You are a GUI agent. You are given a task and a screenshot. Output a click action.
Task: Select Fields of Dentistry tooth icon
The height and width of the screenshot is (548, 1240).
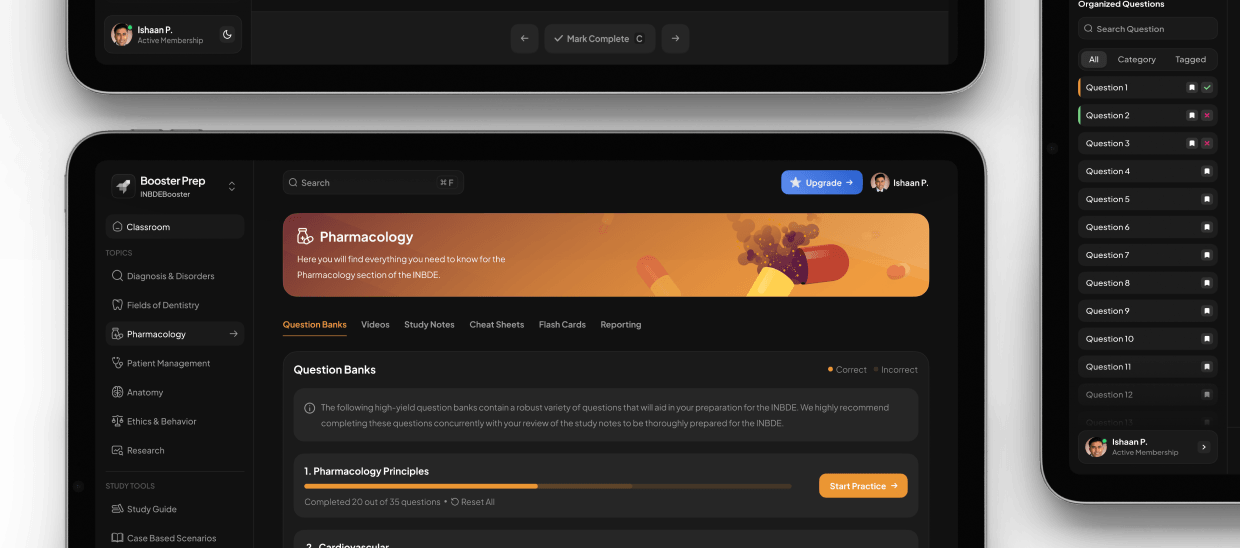point(118,305)
